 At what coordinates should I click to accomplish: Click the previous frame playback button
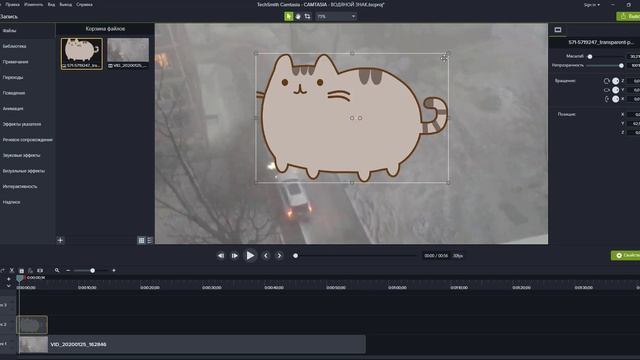pos(220,256)
